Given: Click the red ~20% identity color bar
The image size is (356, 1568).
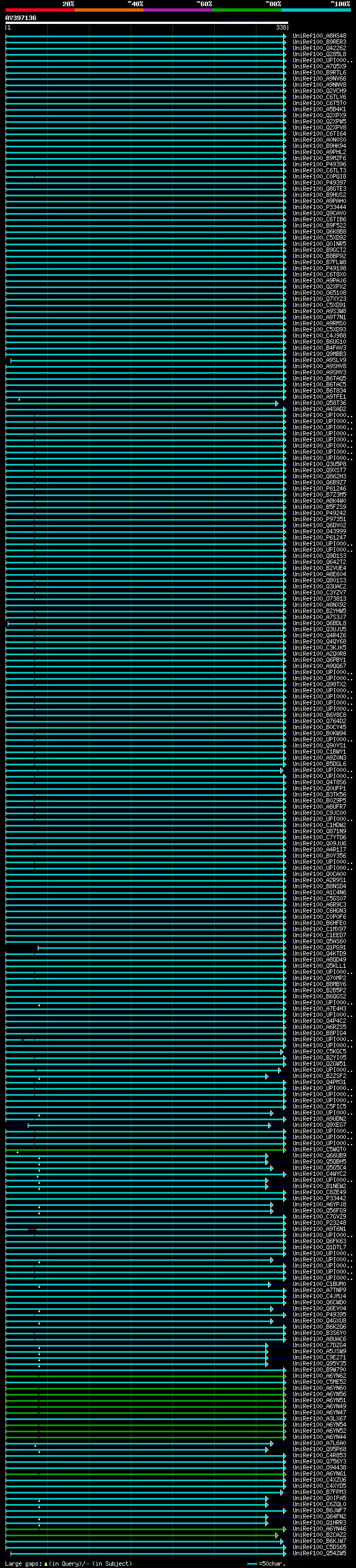Looking at the screenshot, I should click(40, 11).
